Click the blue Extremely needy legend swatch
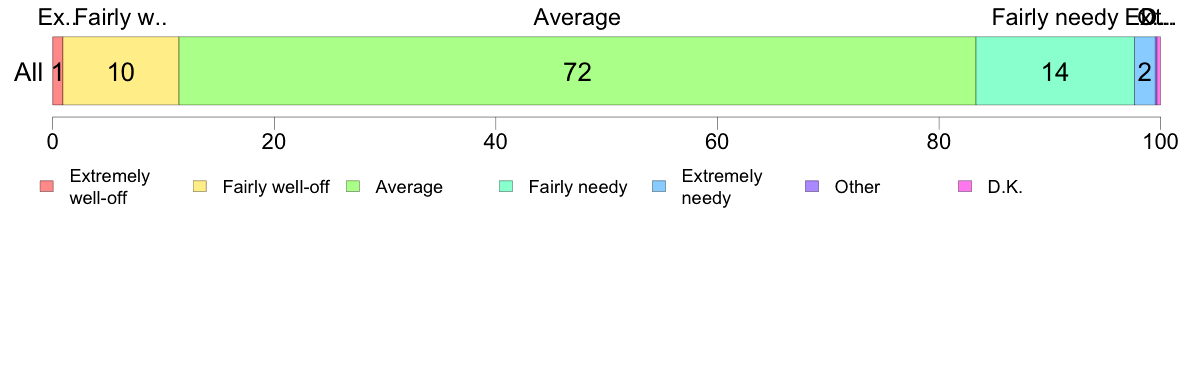The width and height of the screenshot is (1188, 368). pyautogui.click(x=659, y=186)
